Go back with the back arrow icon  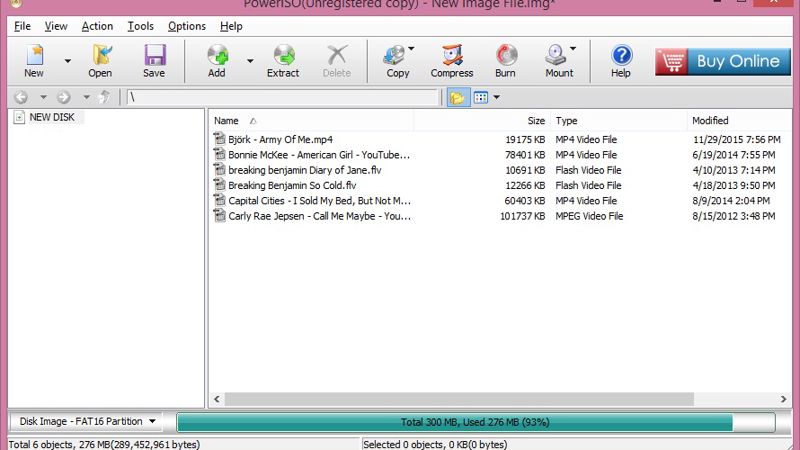point(21,97)
